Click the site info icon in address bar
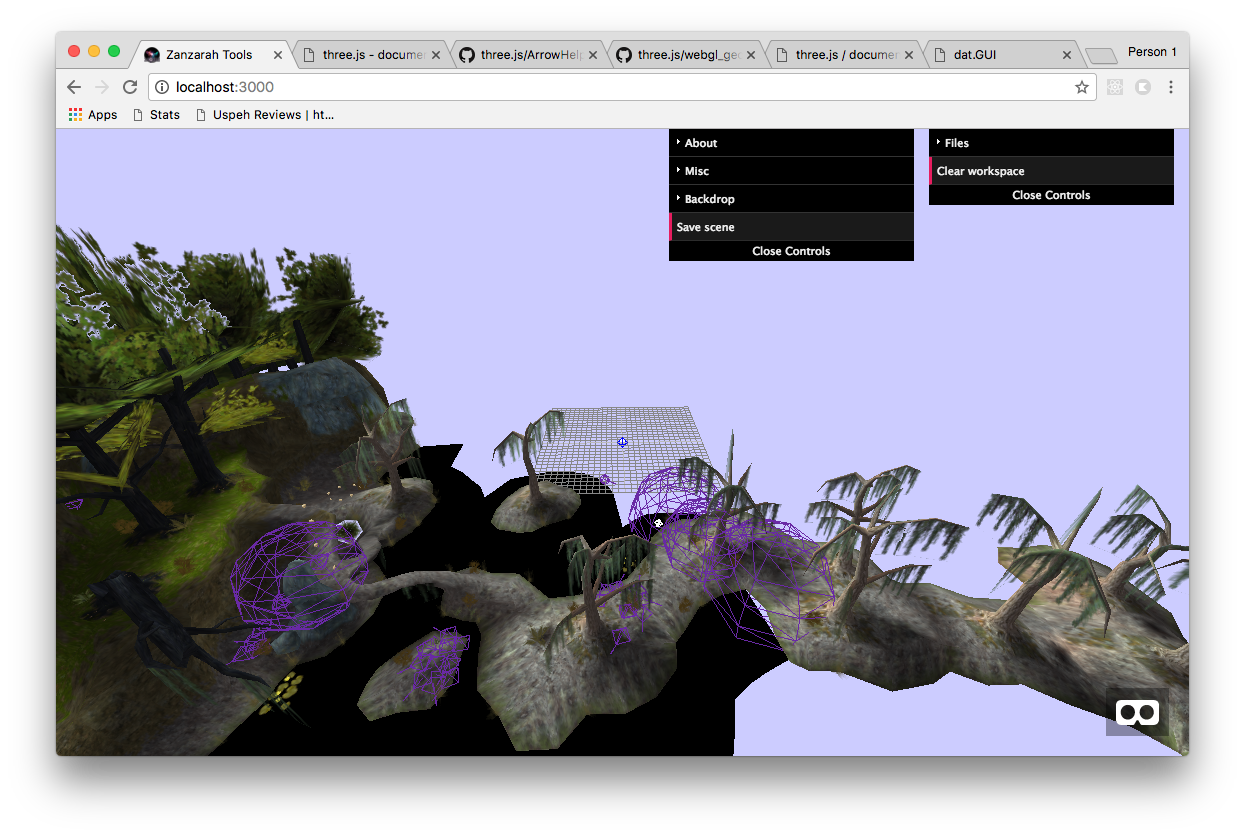 pyautogui.click(x=162, y=87)
